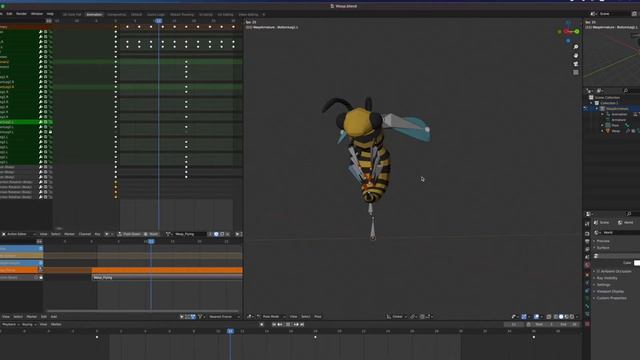Select wireframe viewport shading icon
This screenshot has width=640, height=360.
click(x=556, y=317)
